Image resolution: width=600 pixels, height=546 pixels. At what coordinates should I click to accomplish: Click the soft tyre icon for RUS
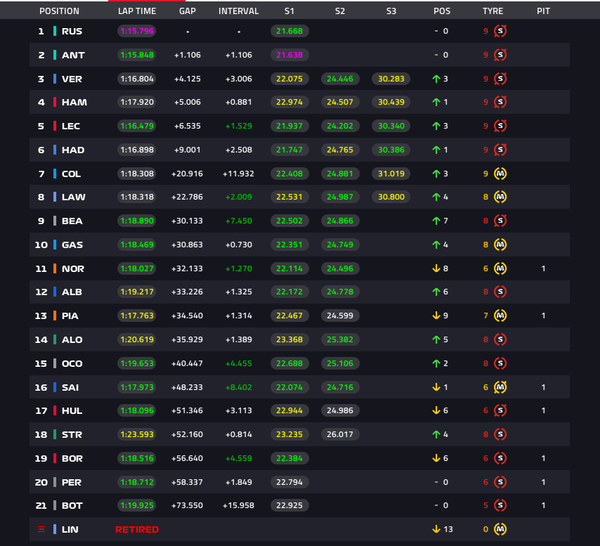[500, 31]
